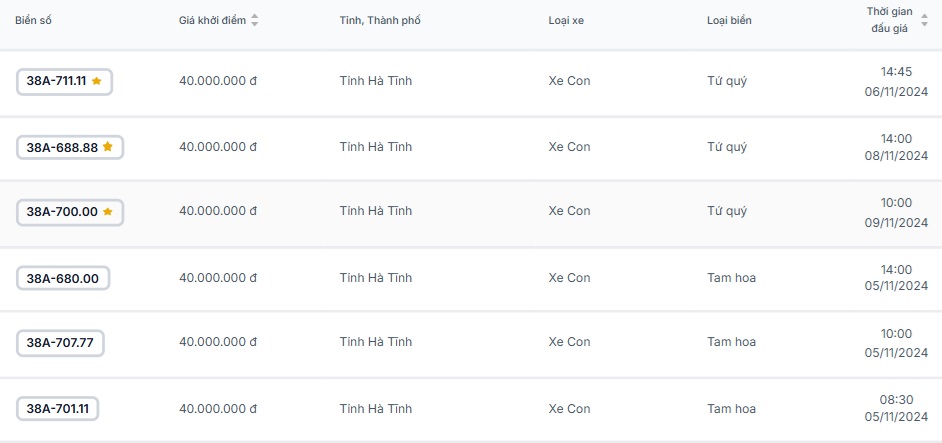The image size is (942, 443).
Task: Click the star icon beside plate 38A-711.11
Action: pos(97,81)
